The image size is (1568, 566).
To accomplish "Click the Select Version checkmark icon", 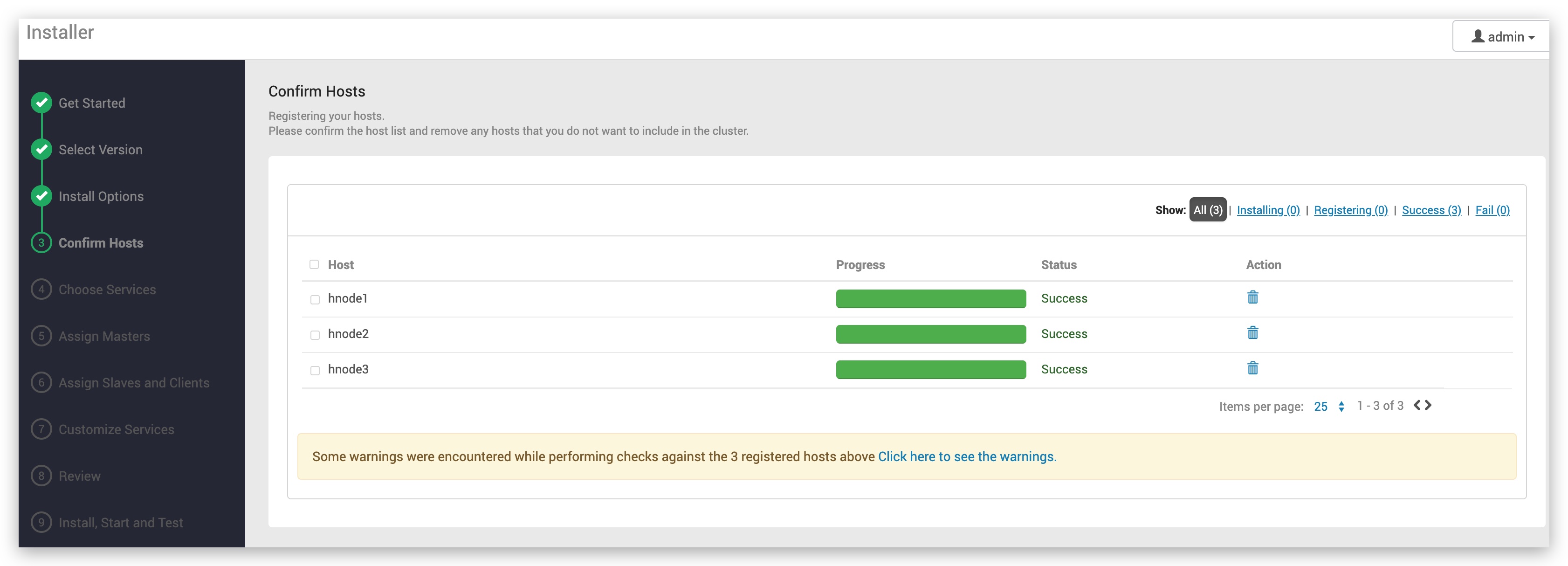I will click(41, 149).
